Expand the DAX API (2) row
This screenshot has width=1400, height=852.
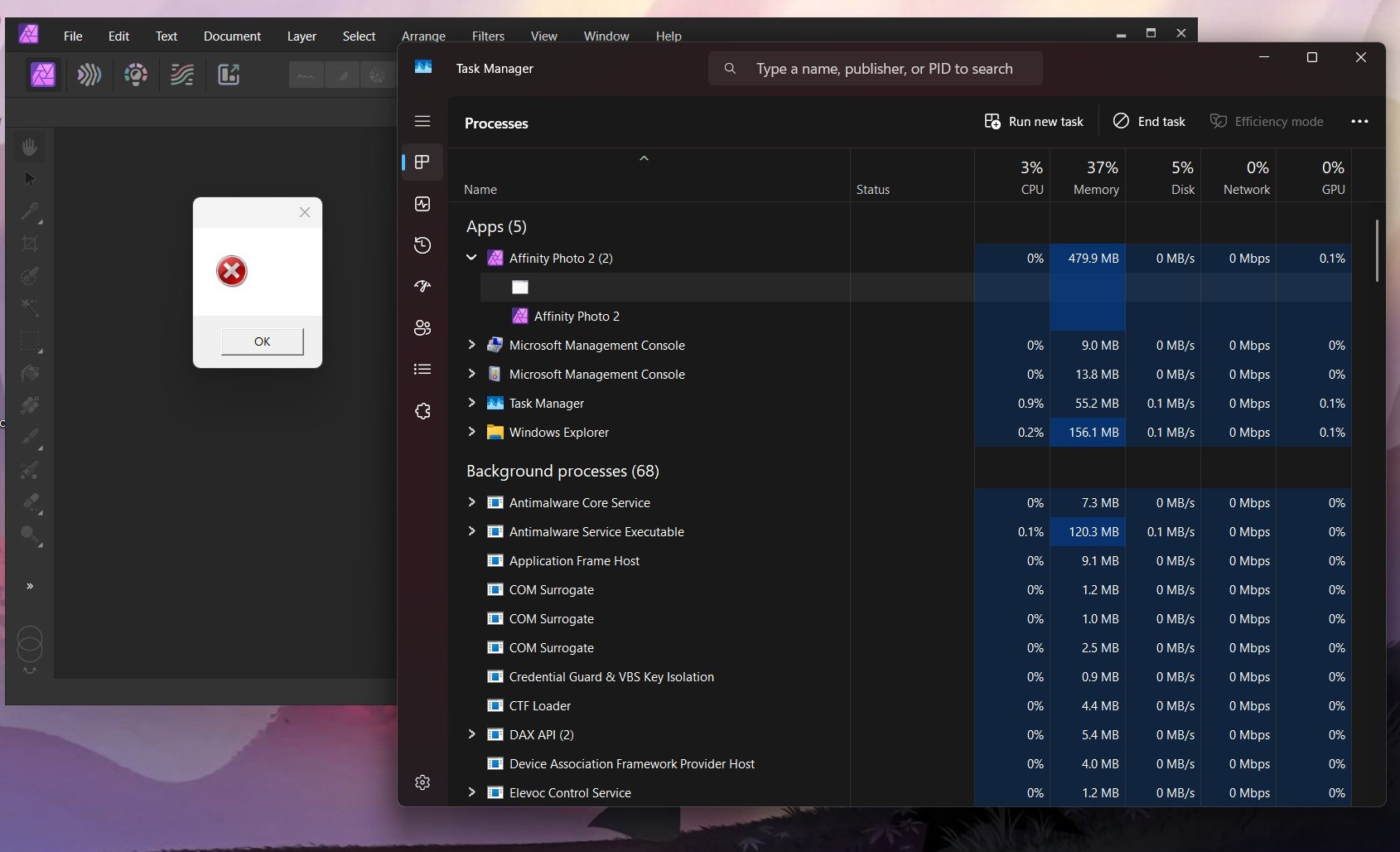click(471, 734)
